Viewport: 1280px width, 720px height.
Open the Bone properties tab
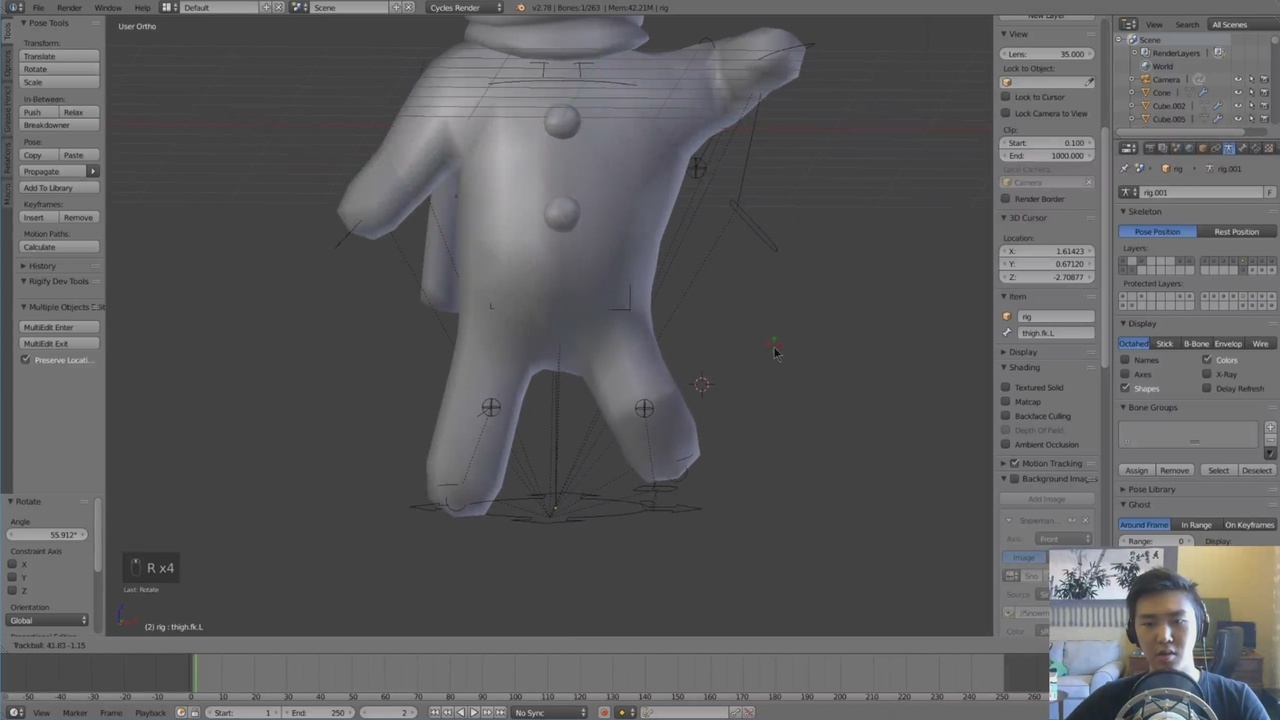[x=1241, y=148]
